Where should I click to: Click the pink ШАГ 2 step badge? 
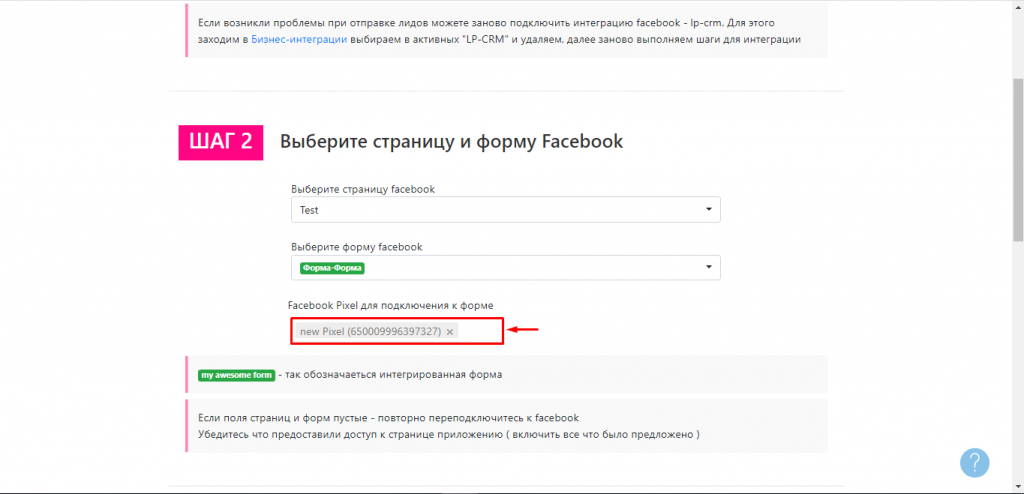click(220, 141)
